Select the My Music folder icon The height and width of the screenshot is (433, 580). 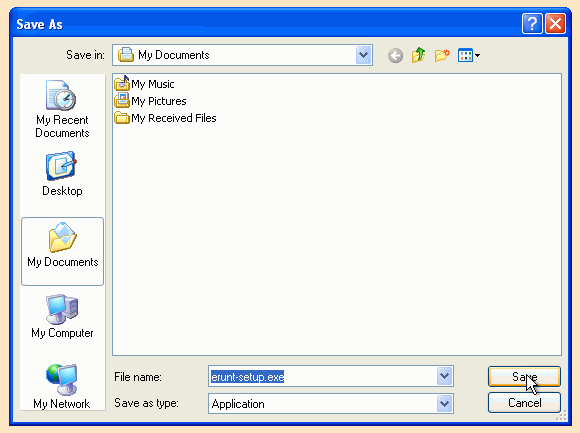[122, 84]
